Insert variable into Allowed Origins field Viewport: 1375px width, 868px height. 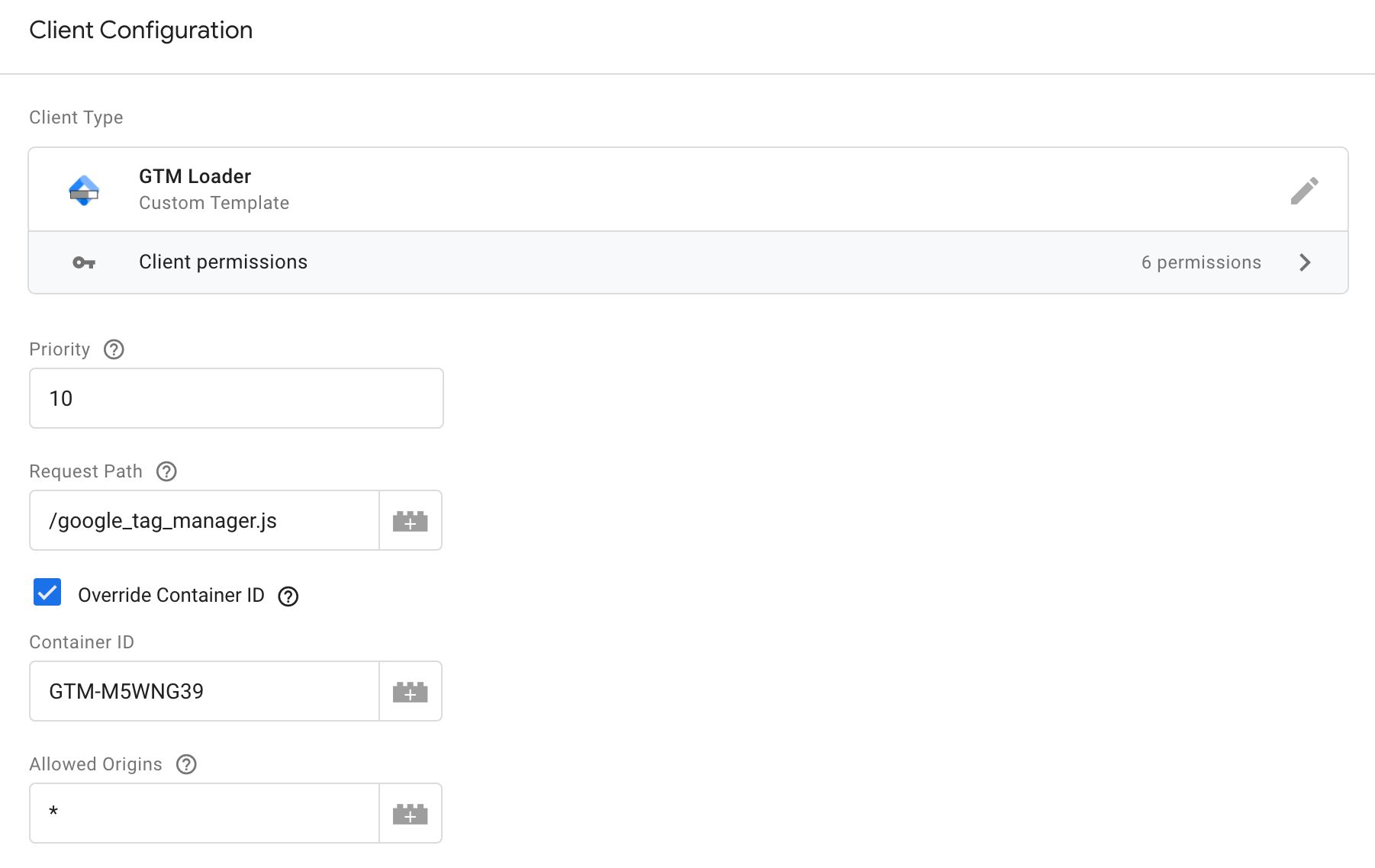click(411, 813)
